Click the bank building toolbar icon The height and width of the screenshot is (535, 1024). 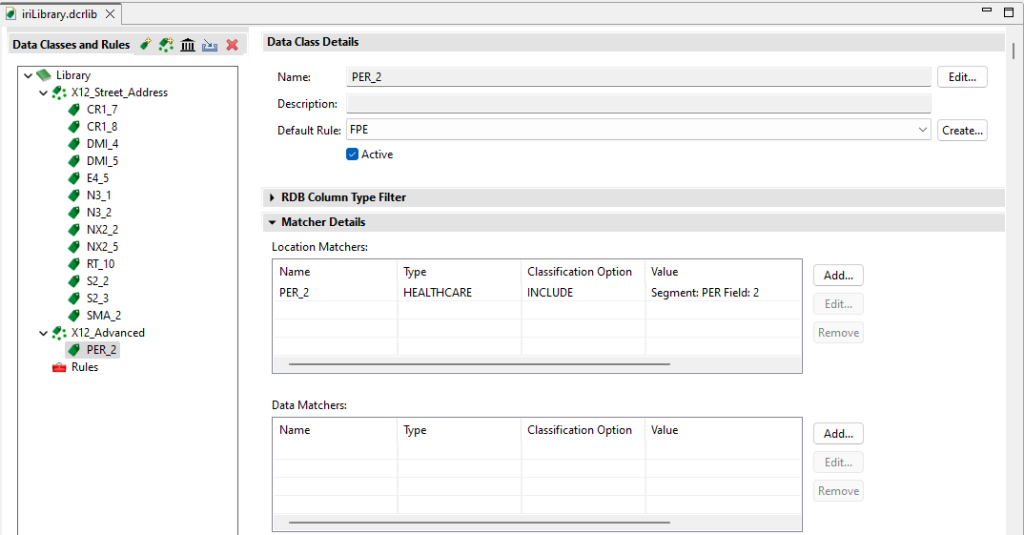pos(188,44)
